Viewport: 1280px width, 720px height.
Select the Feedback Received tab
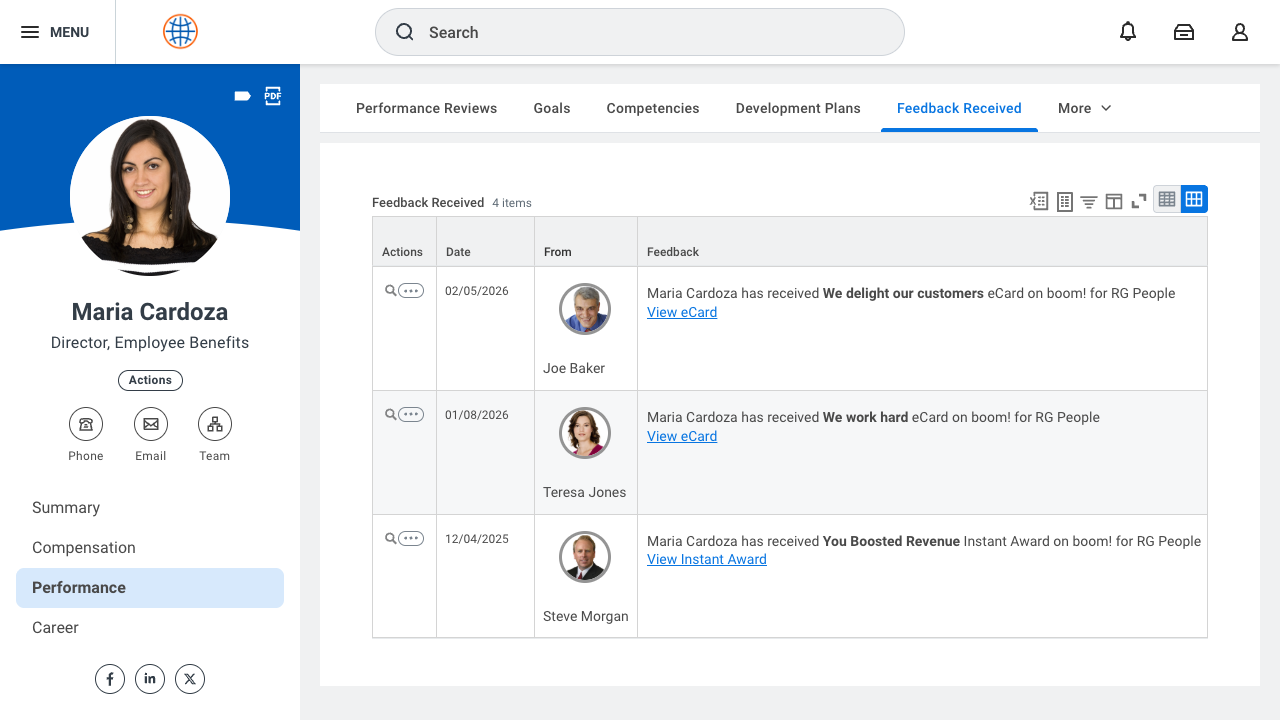click(x=959, y=108)
